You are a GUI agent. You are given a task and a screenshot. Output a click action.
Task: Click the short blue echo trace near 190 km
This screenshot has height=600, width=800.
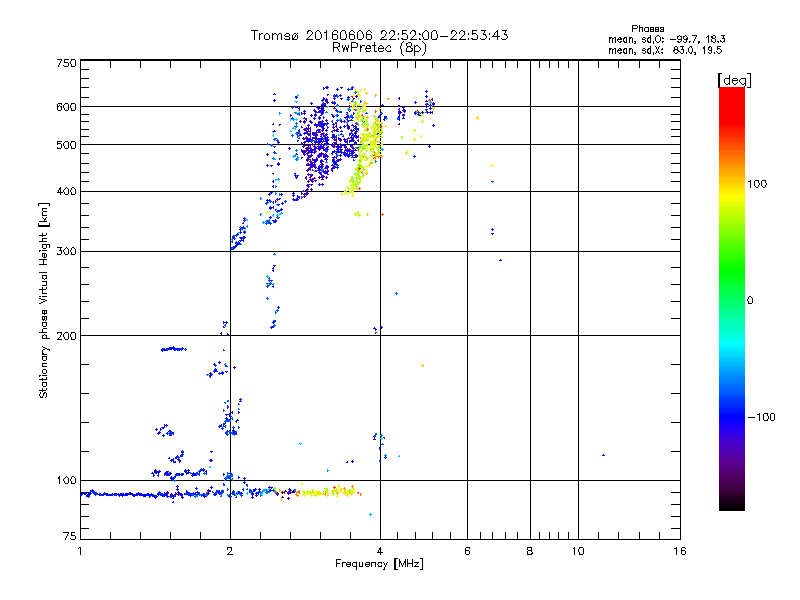(x=173, y=349)
